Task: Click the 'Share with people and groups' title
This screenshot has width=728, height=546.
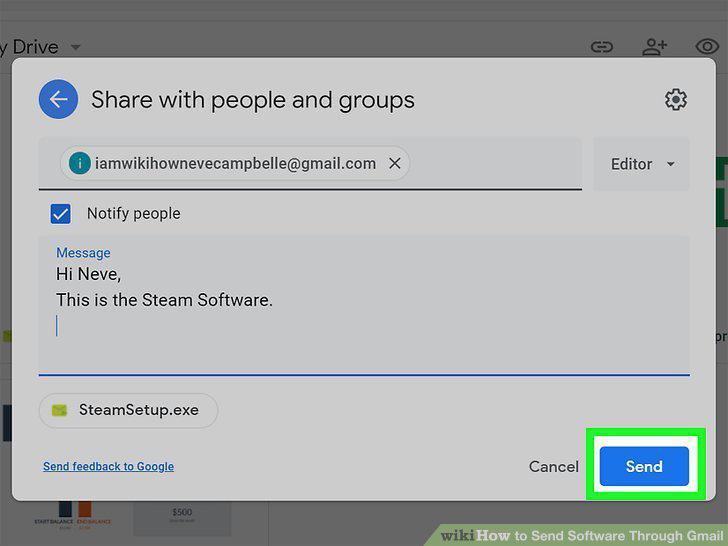Action: (x=253, y=100)
